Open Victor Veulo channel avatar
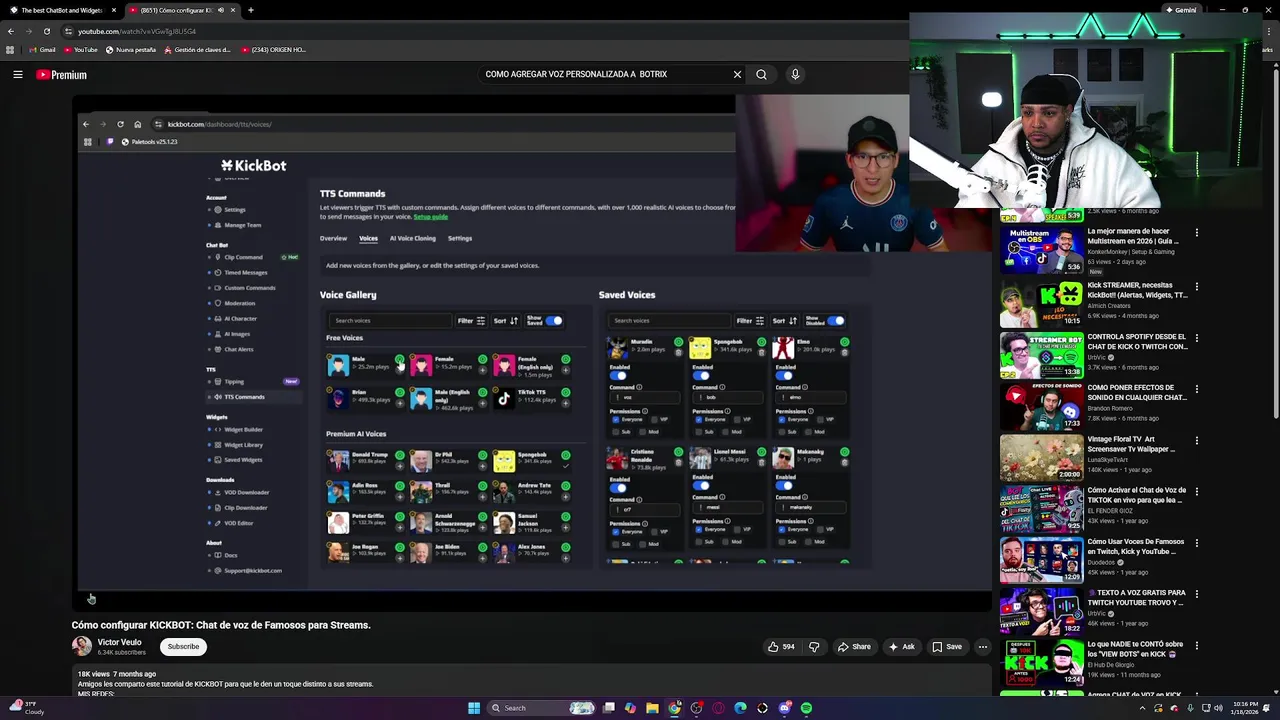Image resolution: width=1280 pixels, height=720 pixels. click(x=82, y=646)
